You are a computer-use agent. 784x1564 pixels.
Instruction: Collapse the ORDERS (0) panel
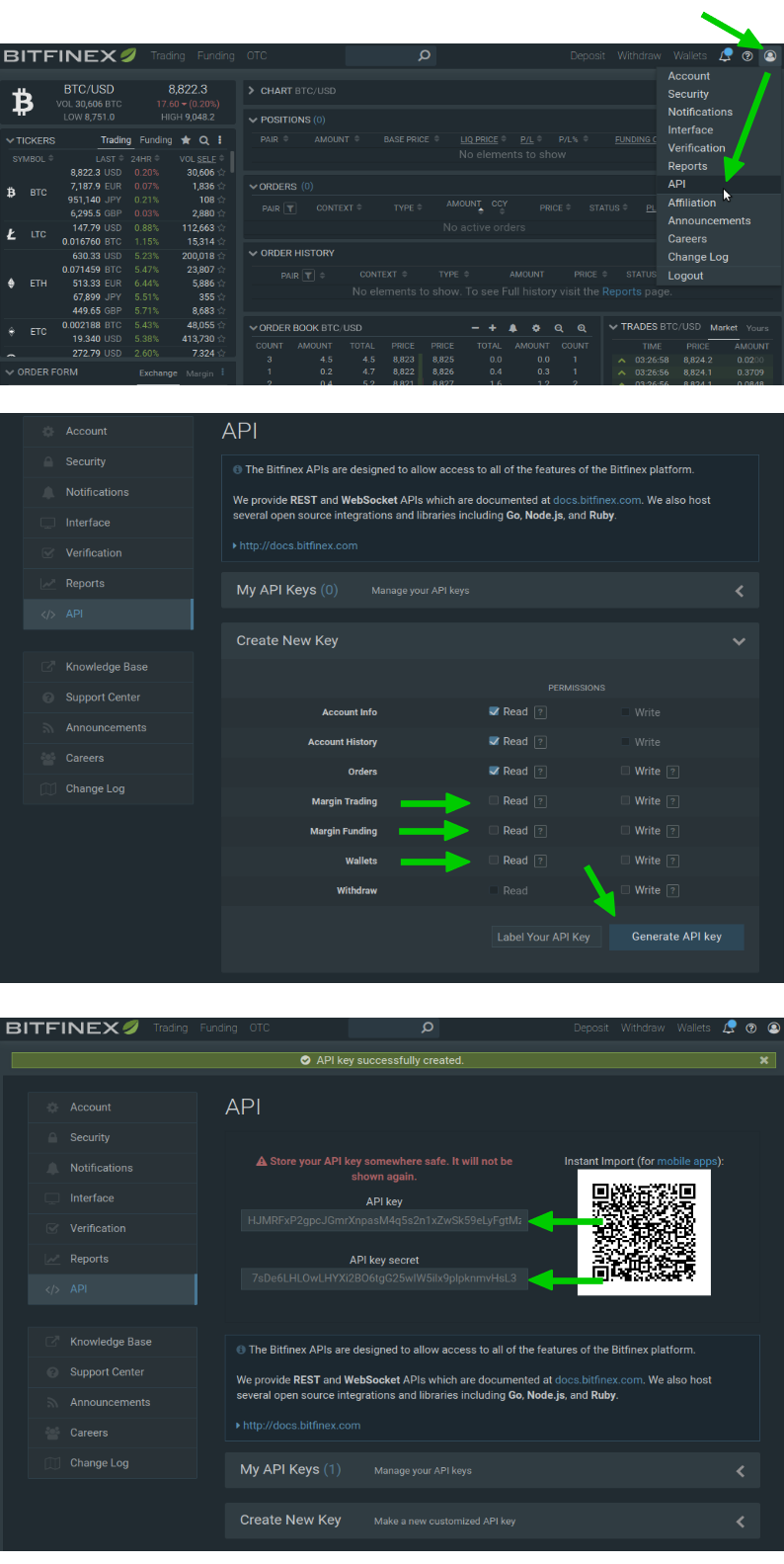click(x=254, y=186)
